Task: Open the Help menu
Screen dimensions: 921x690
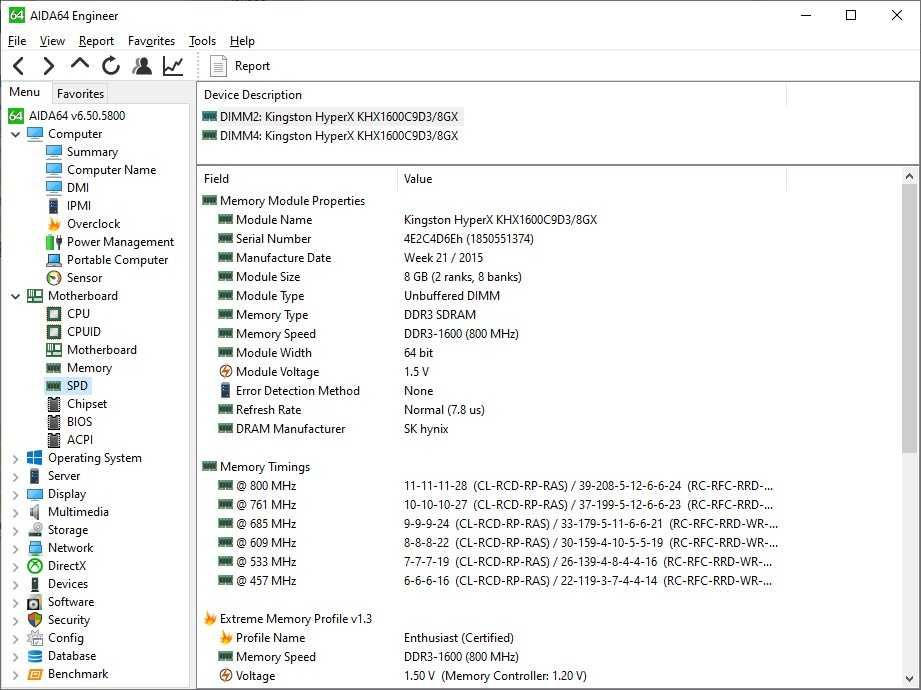Action: (242, 41)
